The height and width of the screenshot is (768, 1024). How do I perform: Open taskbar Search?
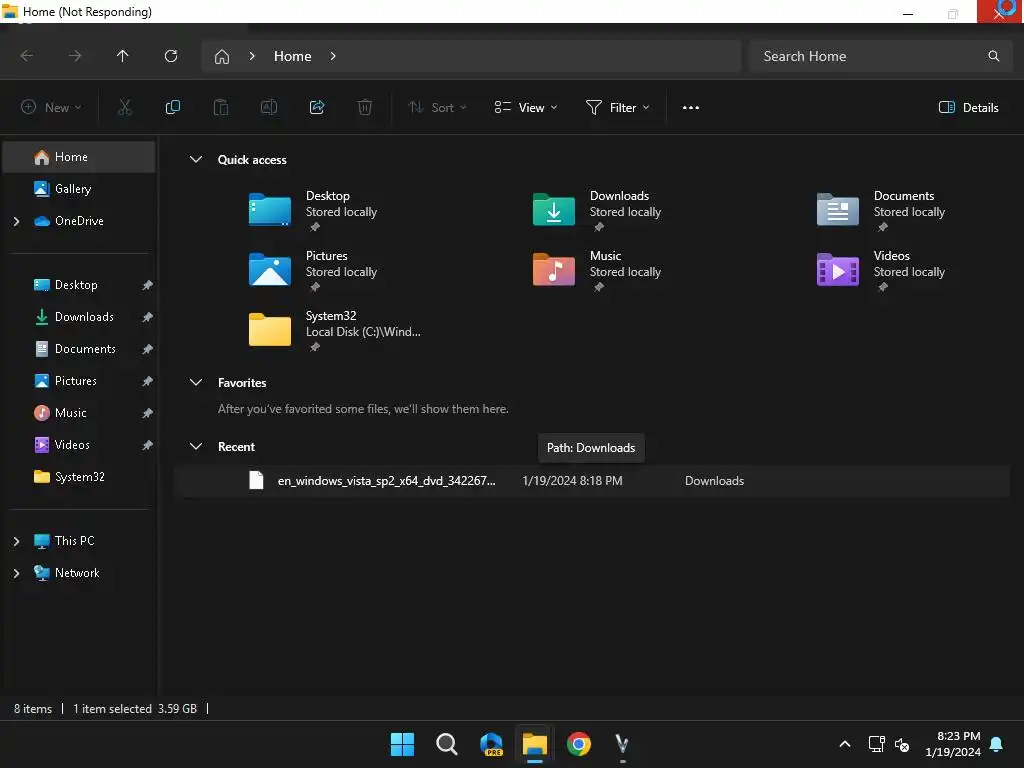[447, 744]
